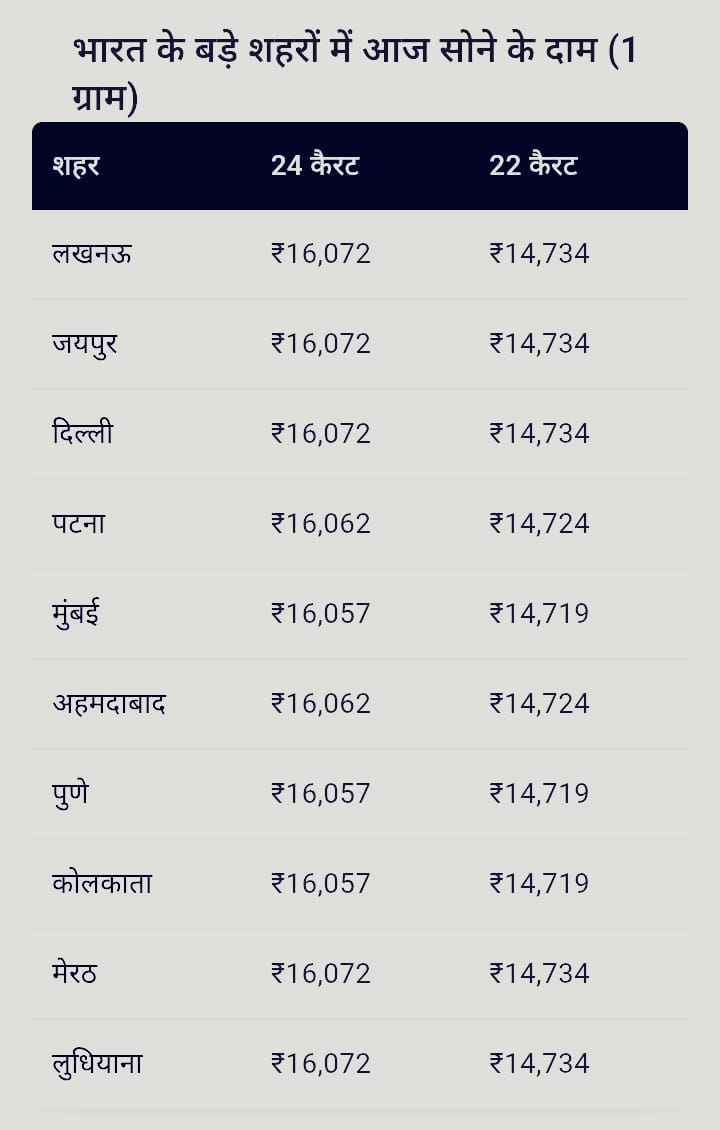Screen dimensions: 720x1130
Task: Select the लखनऊ city name
Action: [x=92, y=254]
